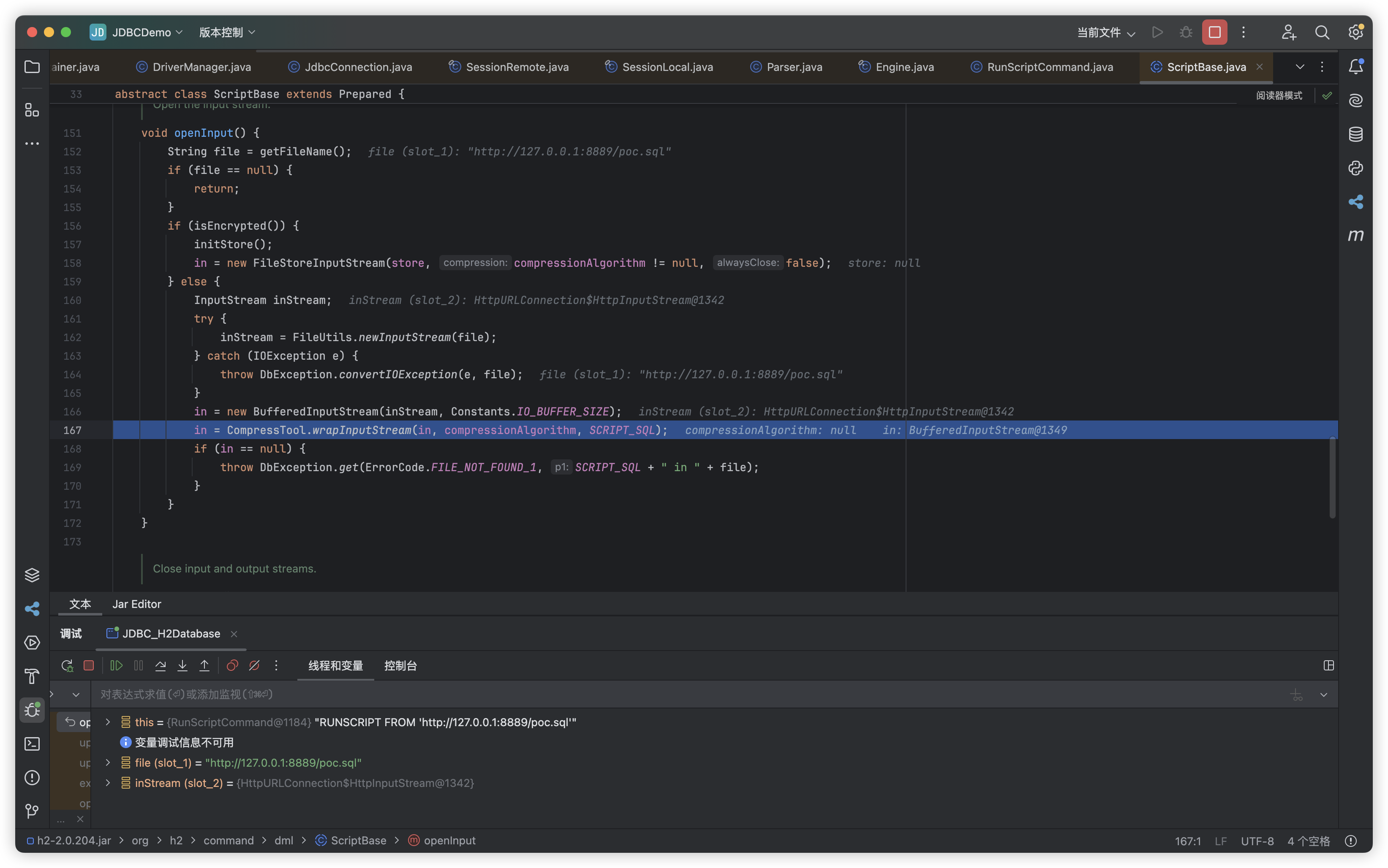Click the h2-2.0.204.jar breadcrumb
This screenshot has width=1388, height=868.
pos(69,841)
